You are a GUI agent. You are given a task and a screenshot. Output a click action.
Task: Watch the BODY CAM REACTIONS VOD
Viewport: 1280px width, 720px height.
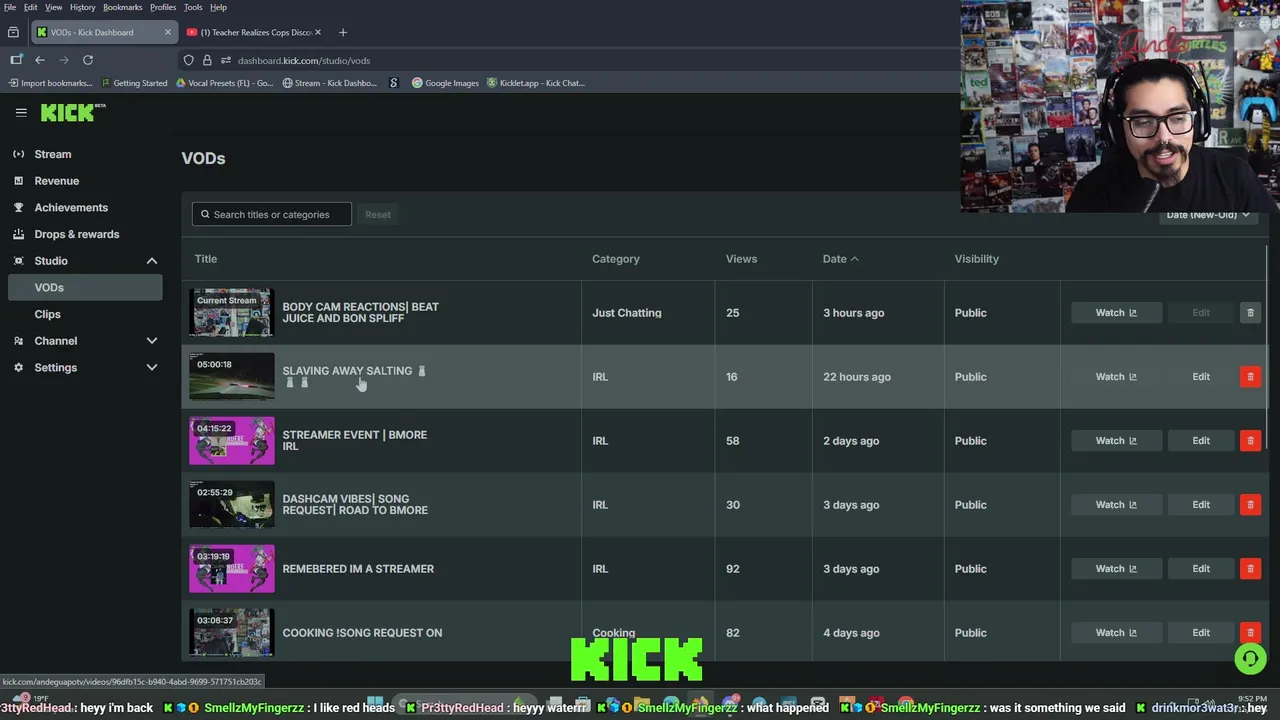(x=1116, y=313)
